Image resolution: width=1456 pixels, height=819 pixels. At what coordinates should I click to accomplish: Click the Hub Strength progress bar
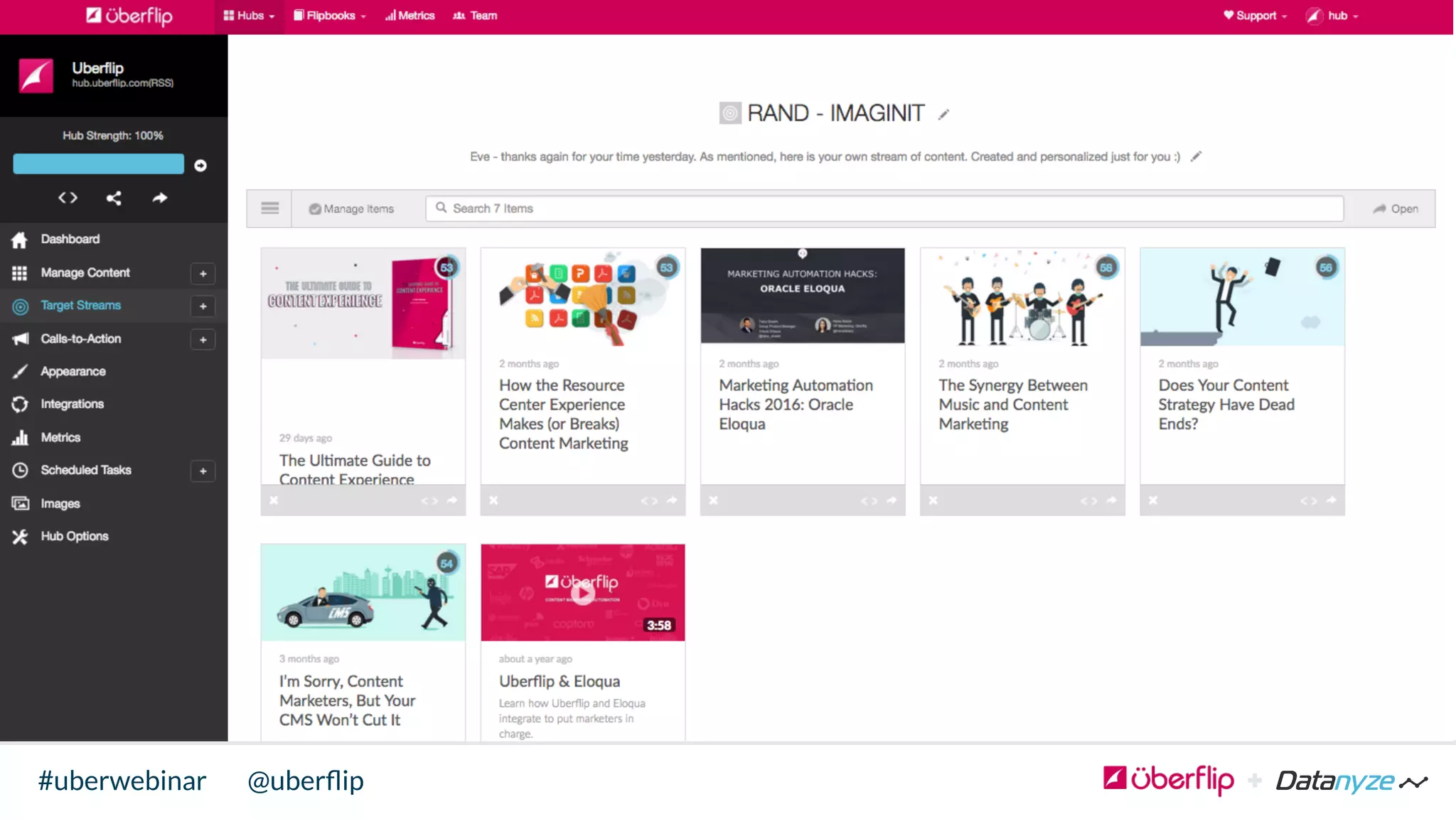pyautogui.click(x=98, y=164)
